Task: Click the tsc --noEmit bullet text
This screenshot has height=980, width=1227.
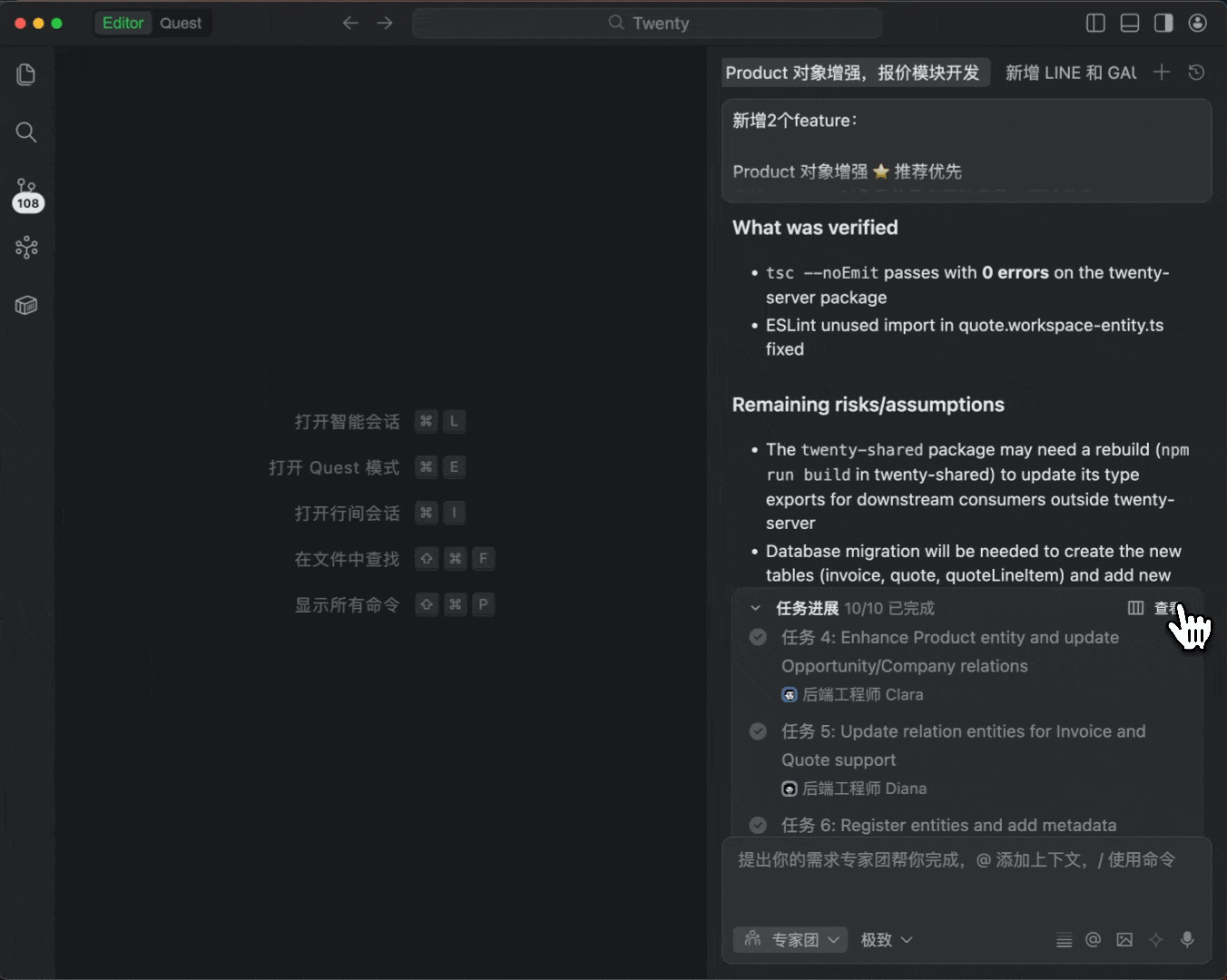Action: 967,285
